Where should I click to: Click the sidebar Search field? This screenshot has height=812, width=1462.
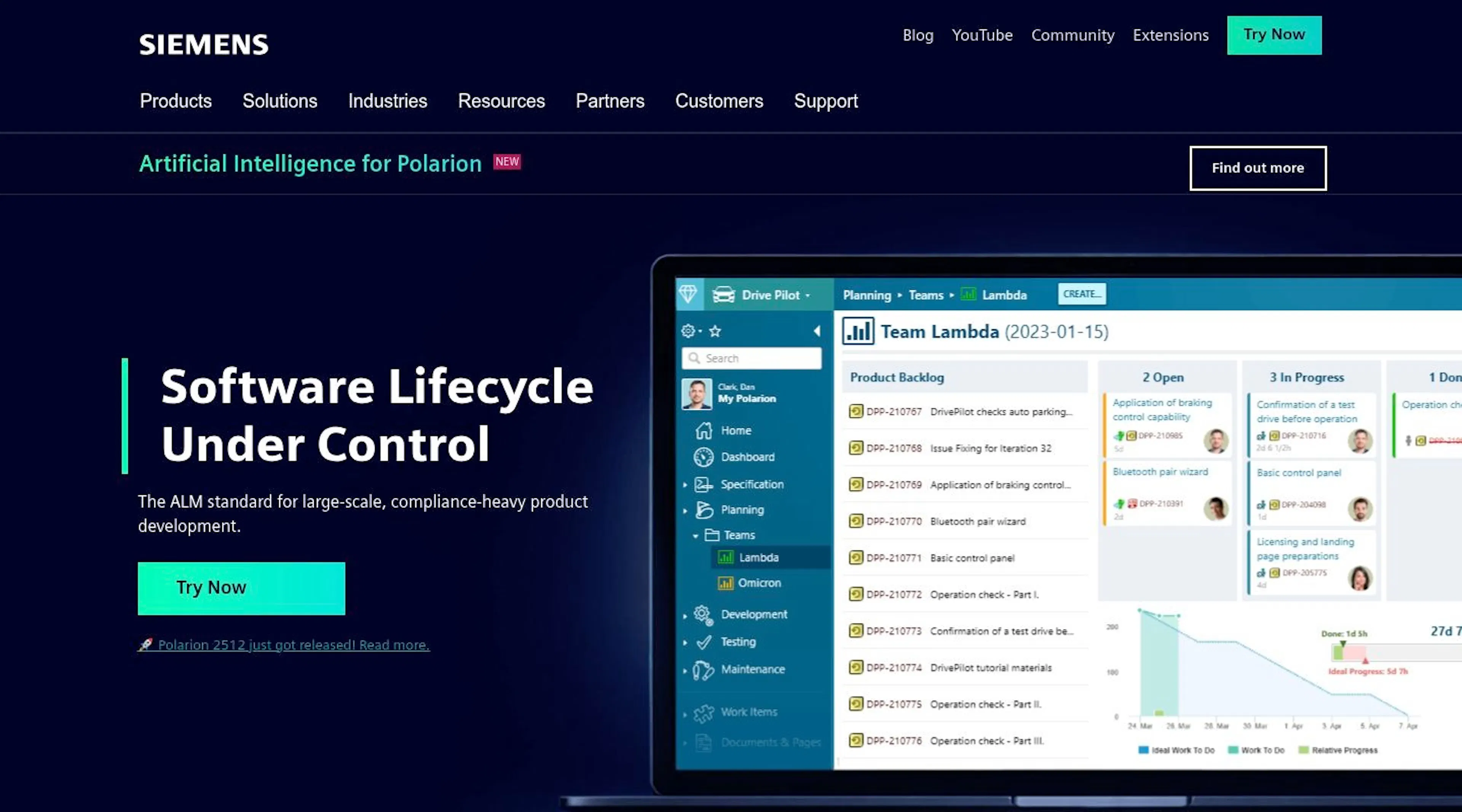(x=752, y=358)
